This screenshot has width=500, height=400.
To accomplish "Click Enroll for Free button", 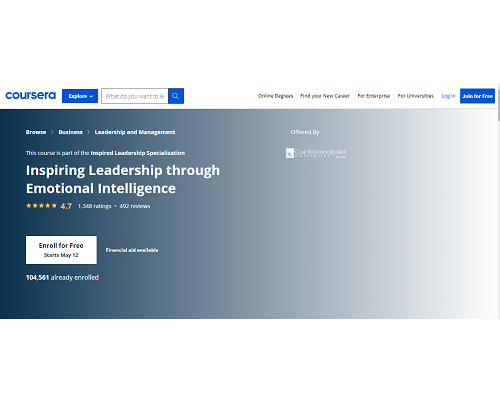I will click(x=61, y=250).
